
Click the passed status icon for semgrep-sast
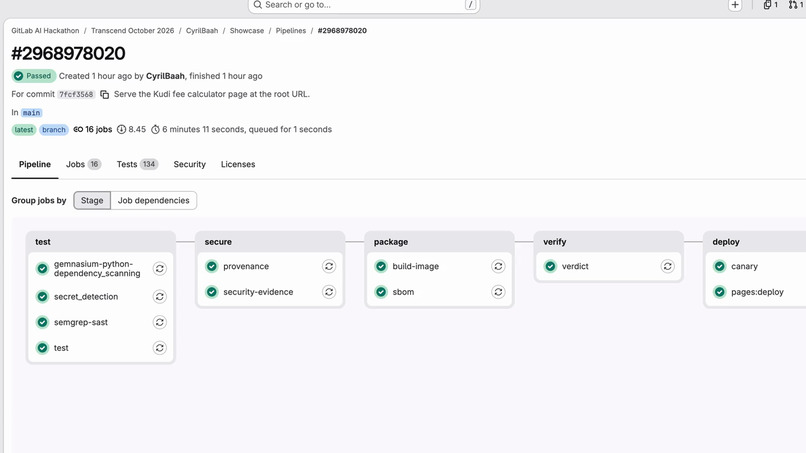point(42,322)
